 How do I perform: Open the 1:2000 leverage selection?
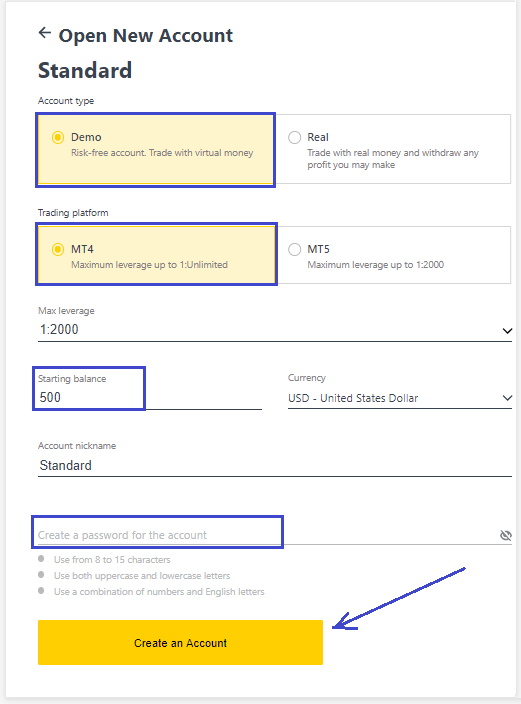pyautogui.click(x=275, y=330)
